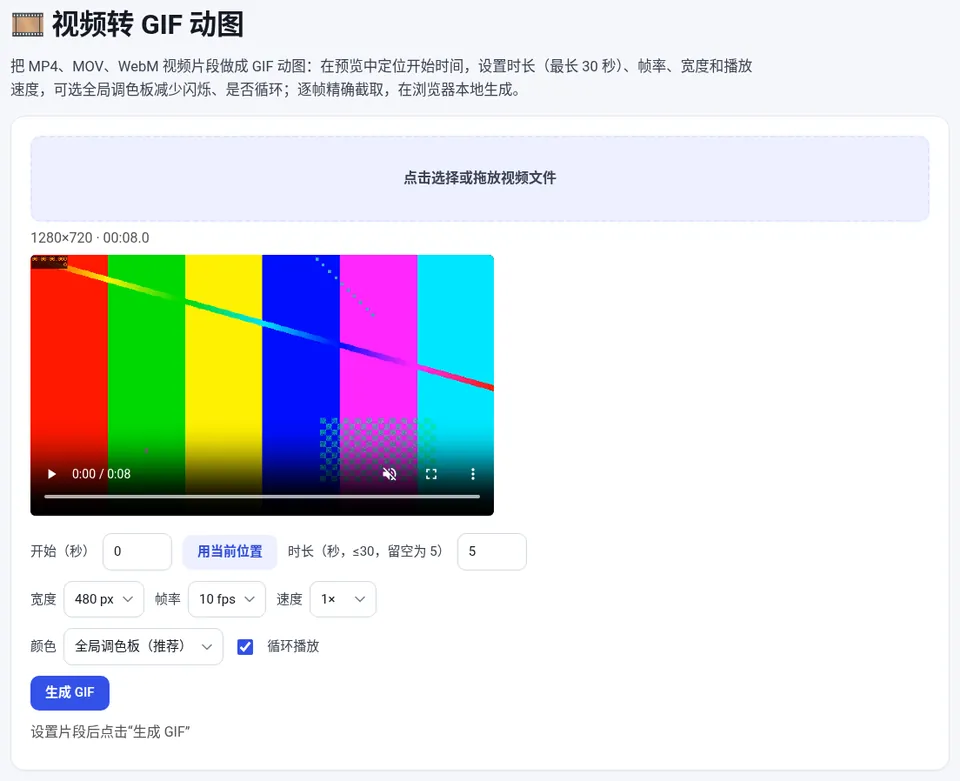Click the video progress bar
Screen dimensions: 960x781
pyautogui.click(x=262, y=496)
